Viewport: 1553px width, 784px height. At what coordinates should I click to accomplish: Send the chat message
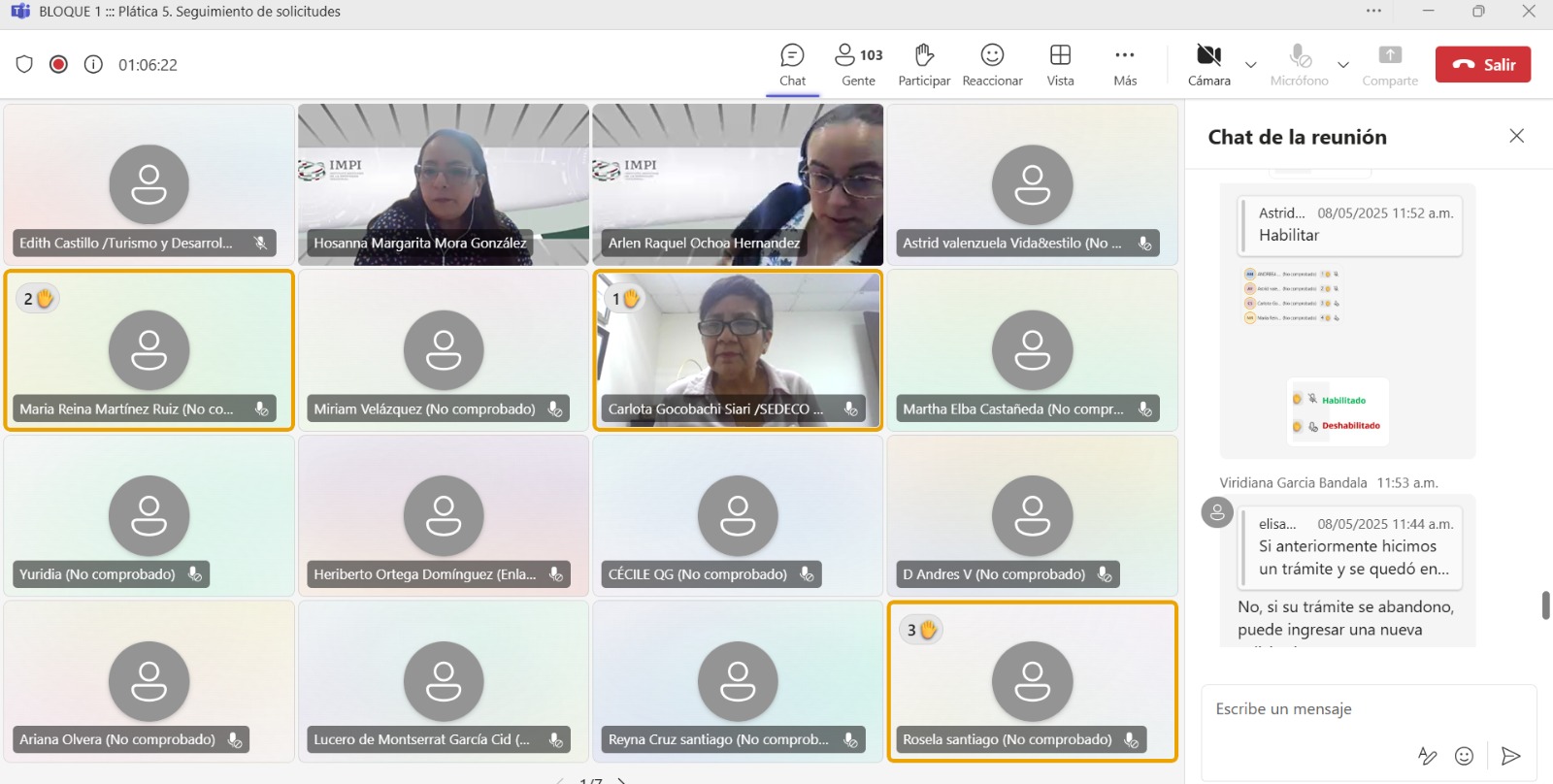point(1510,756)
